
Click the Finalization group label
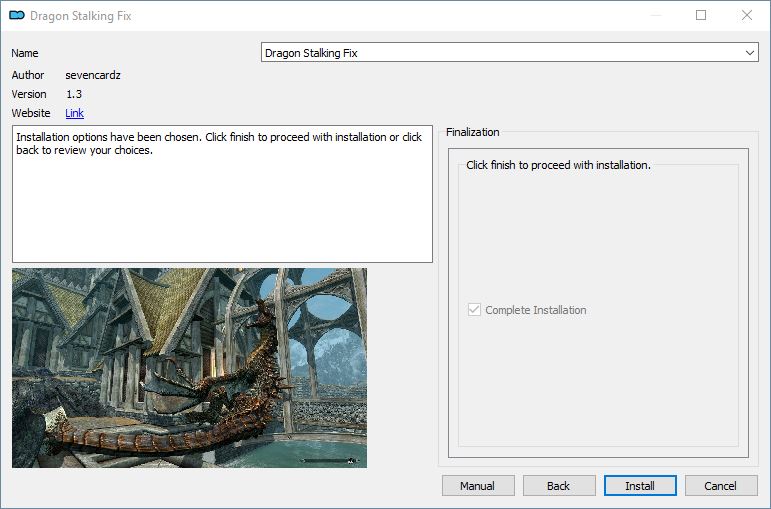coord(473,132)
